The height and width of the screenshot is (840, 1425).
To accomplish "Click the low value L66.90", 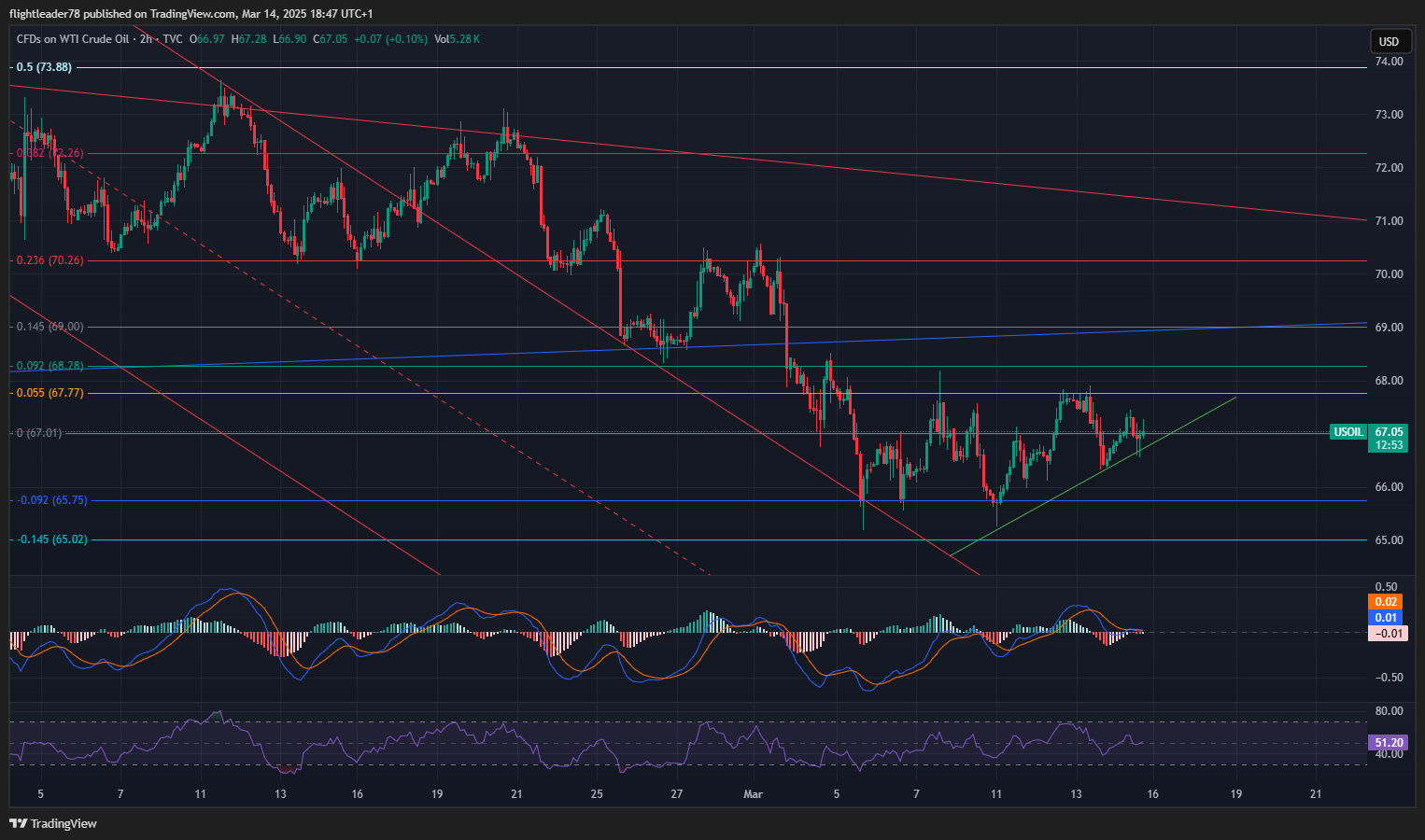I will (x=290, y=39).
